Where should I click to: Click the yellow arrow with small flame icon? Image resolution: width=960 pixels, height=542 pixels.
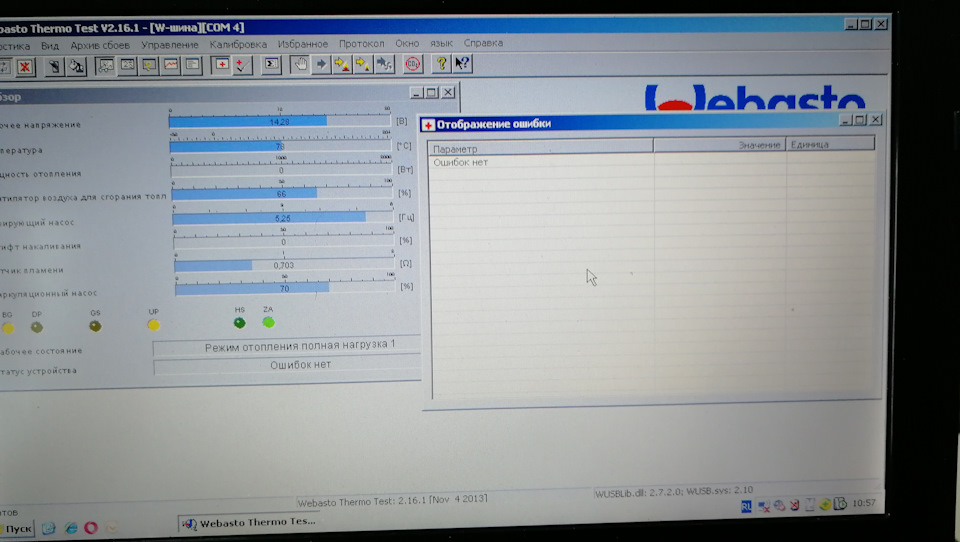pyautogui.click(x=363, y=64)
